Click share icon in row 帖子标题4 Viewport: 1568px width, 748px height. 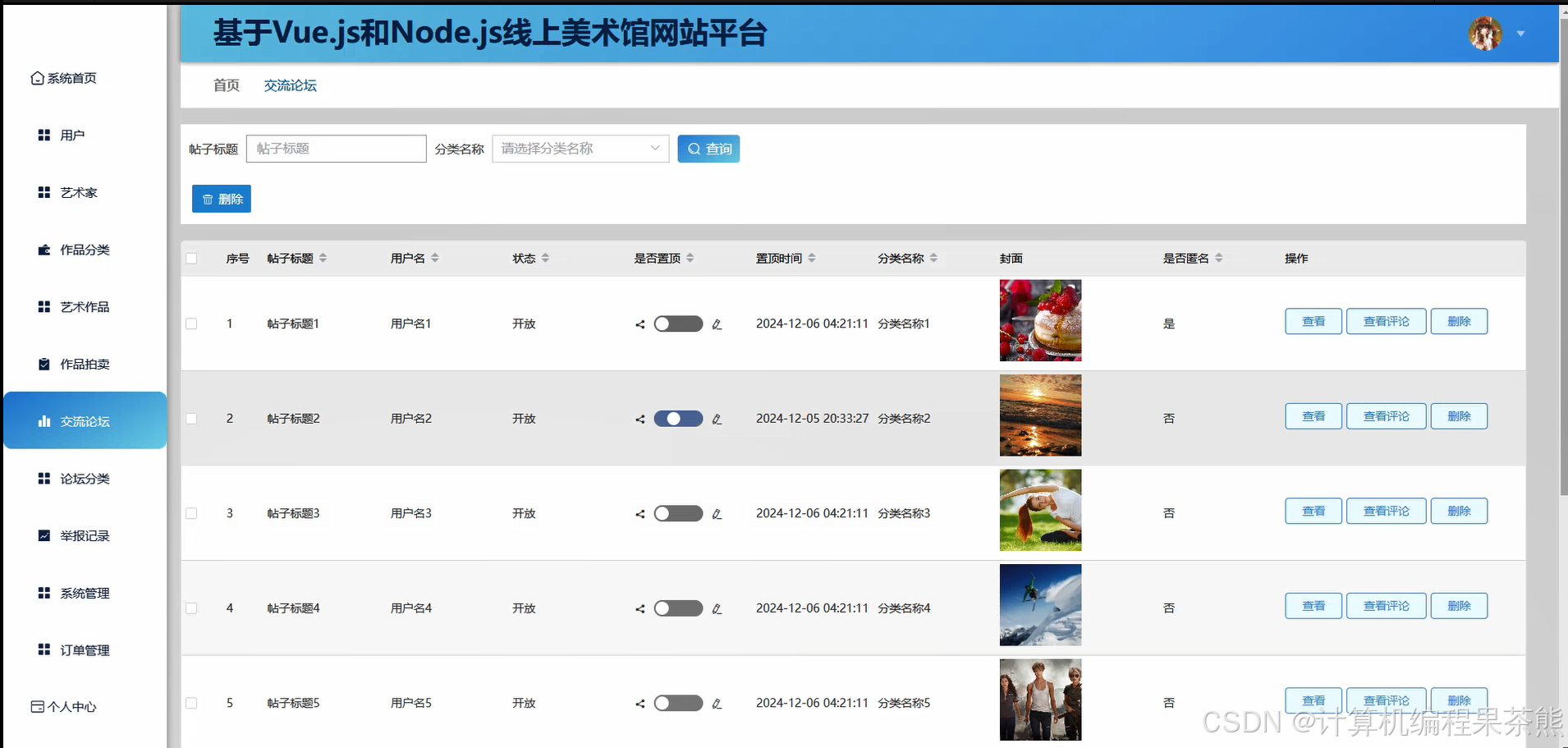click(640, 609)
